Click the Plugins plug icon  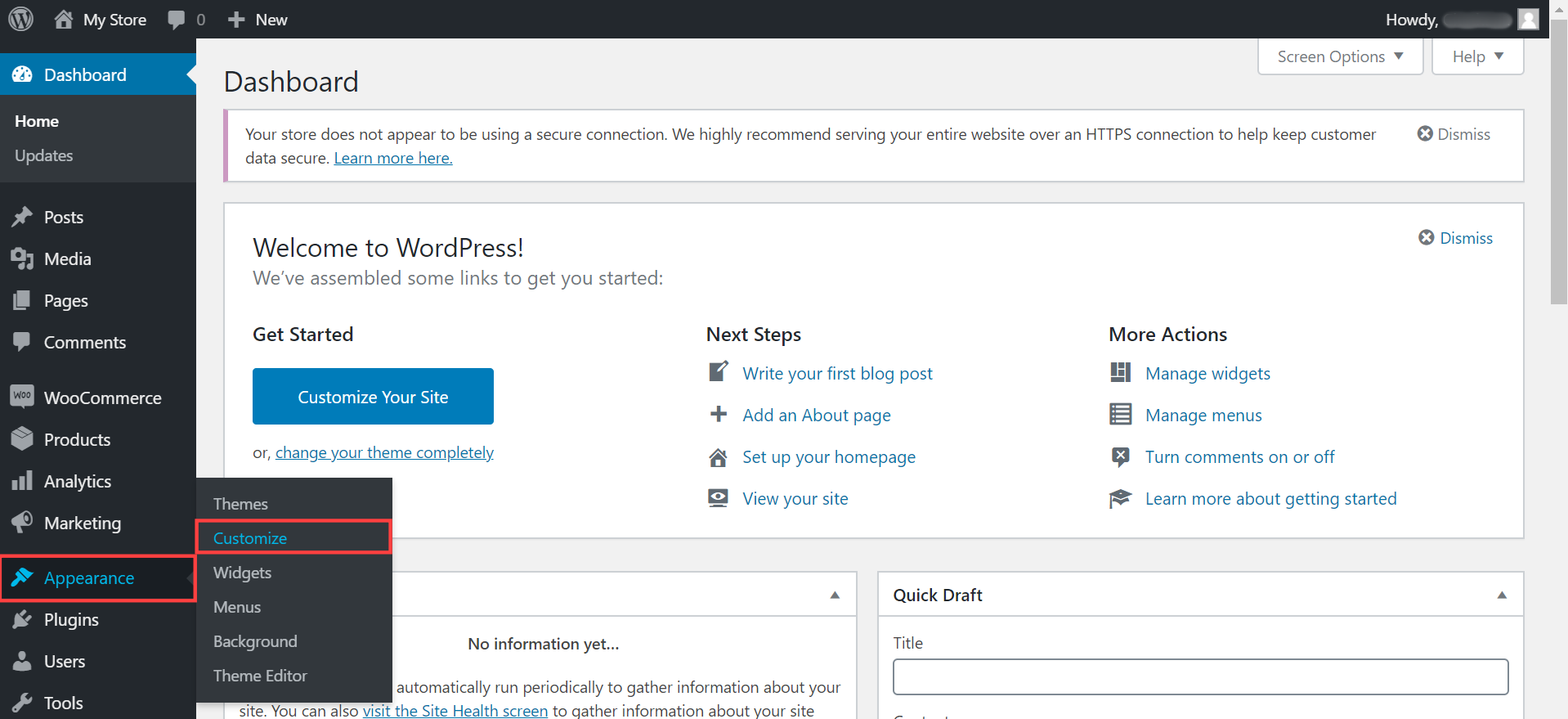(22, 619)
